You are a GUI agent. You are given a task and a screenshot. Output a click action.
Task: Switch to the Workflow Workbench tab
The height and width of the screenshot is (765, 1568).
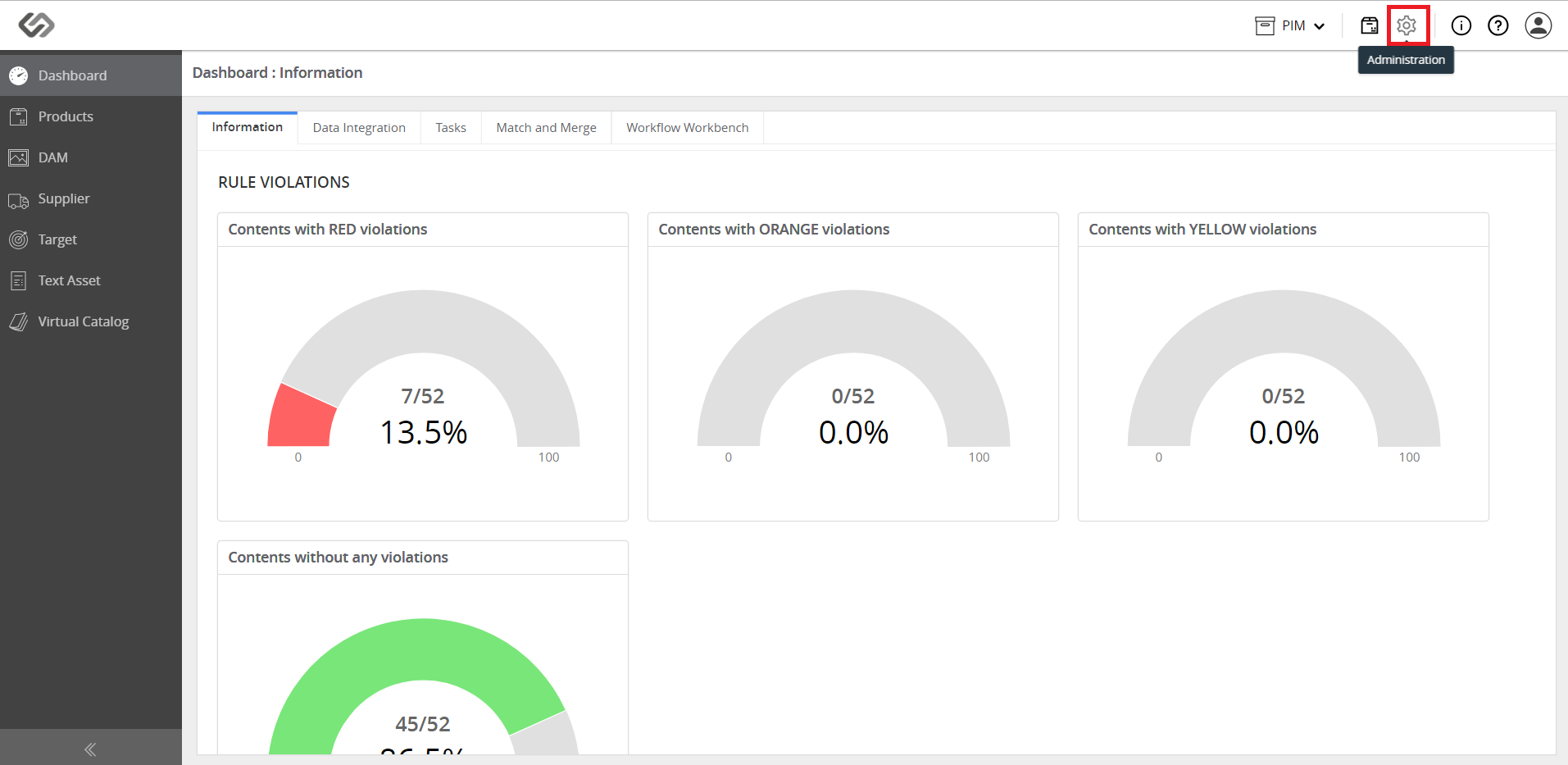687,127
